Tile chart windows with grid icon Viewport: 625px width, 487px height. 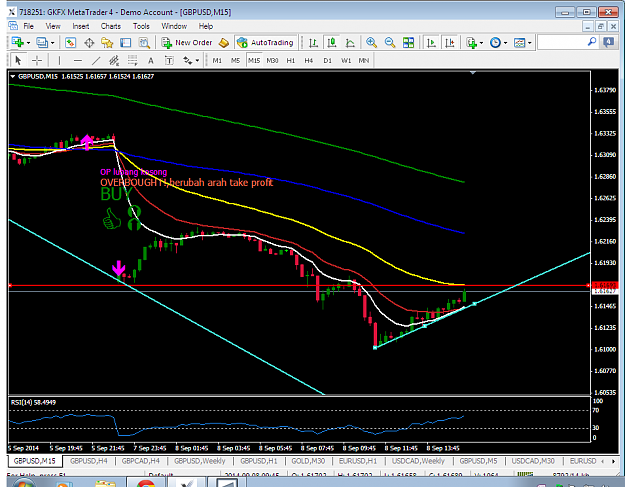point(409,43)
